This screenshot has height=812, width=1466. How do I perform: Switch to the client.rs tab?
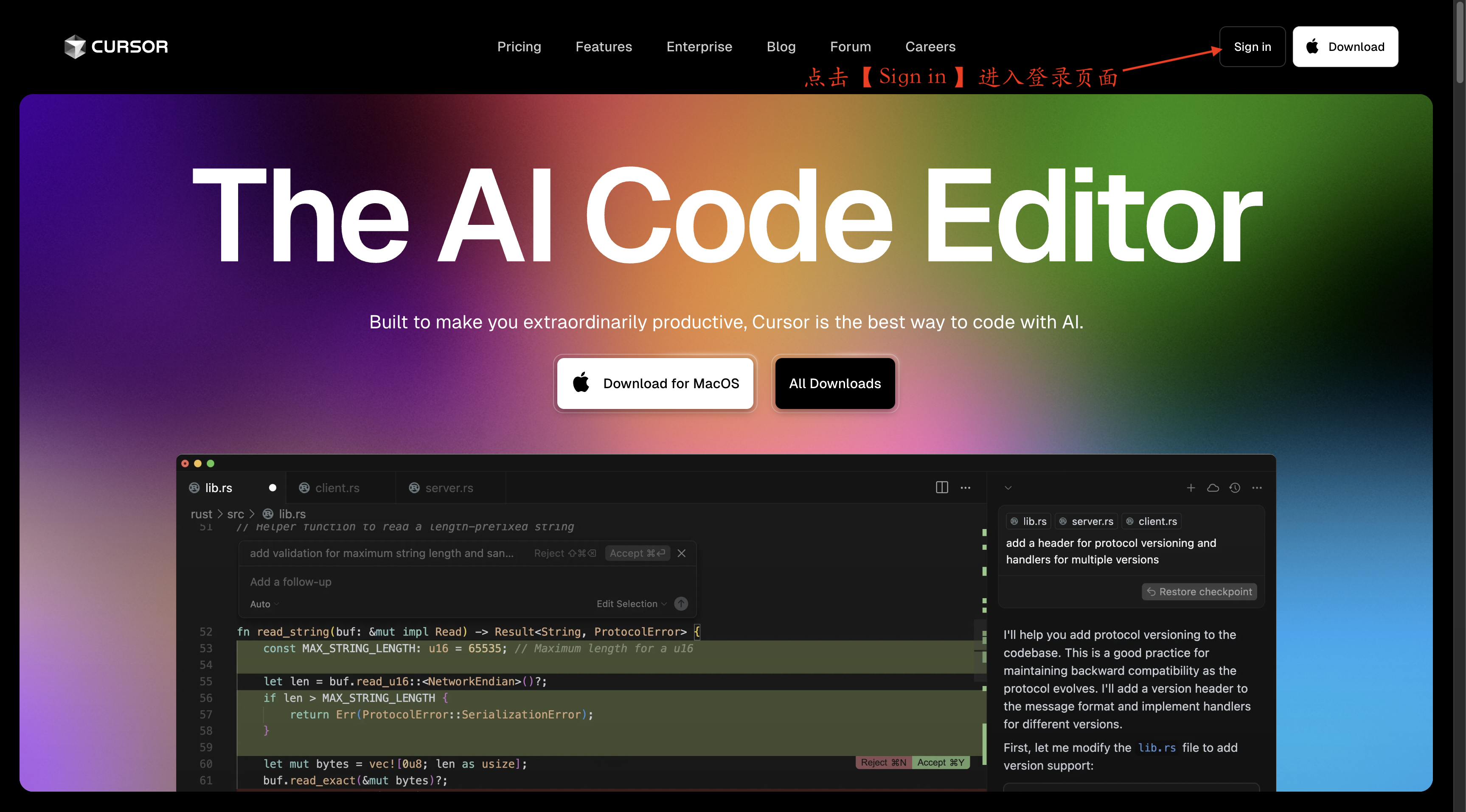click(x=337, y=487)
